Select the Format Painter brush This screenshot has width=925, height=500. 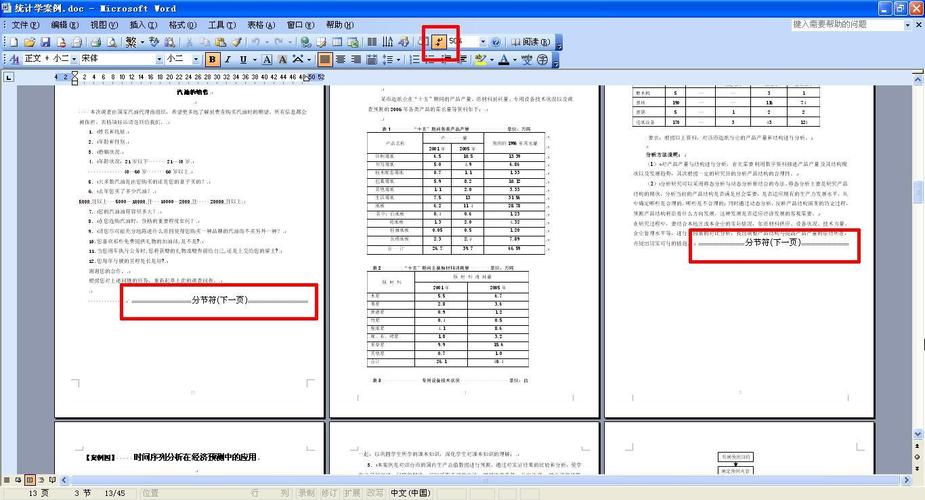coord(237,42)
